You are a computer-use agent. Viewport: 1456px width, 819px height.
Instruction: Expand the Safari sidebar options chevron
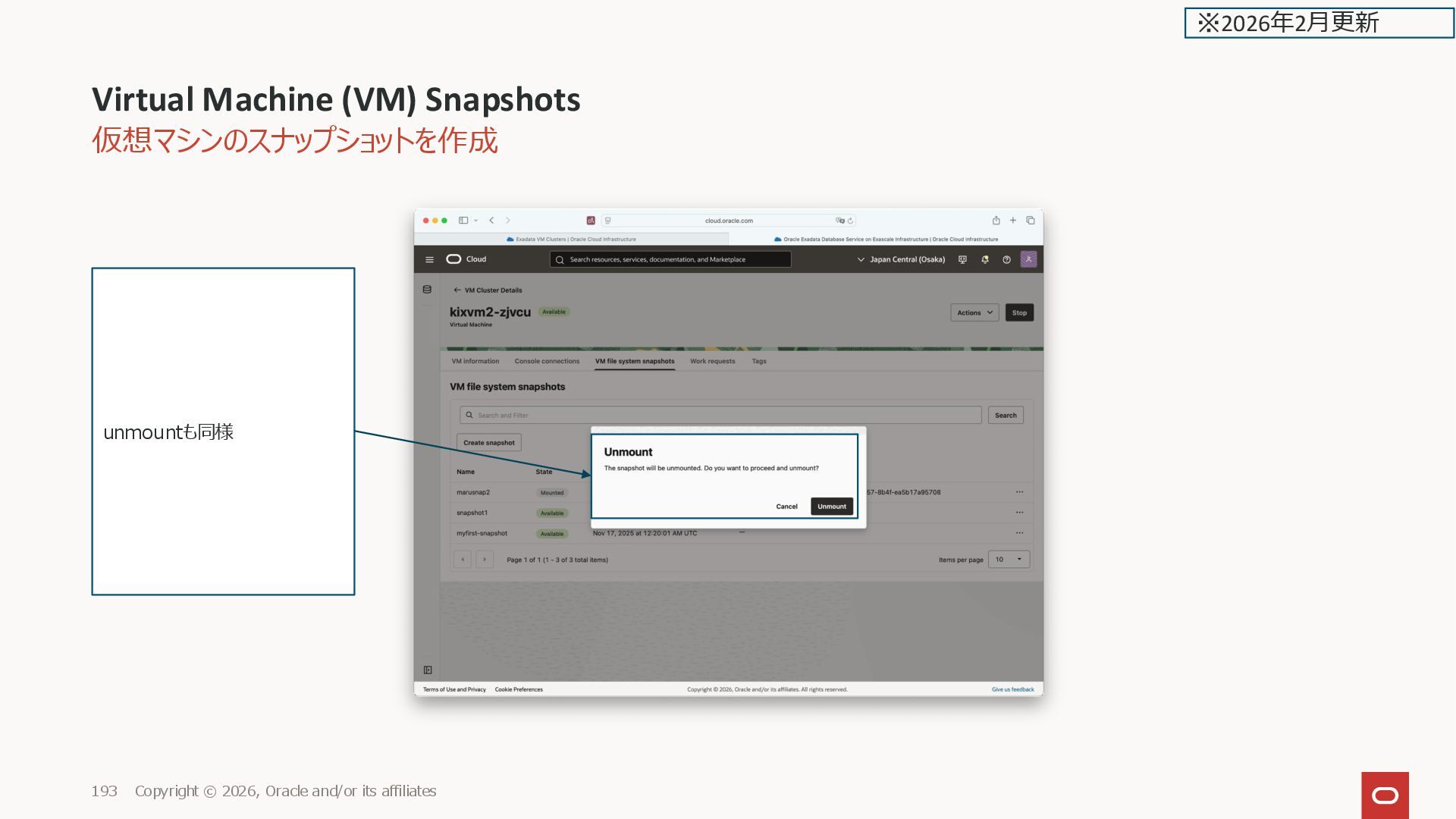[475, 221]
